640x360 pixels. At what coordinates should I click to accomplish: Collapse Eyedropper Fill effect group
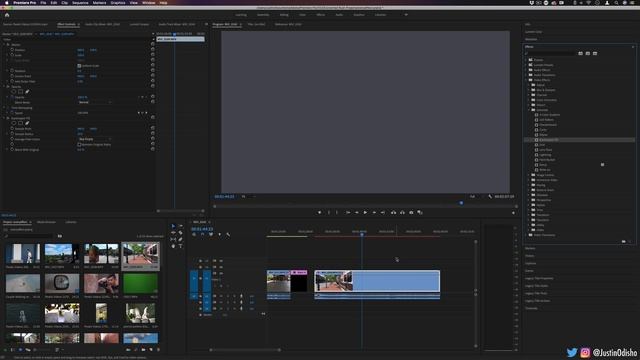[4, 118]
